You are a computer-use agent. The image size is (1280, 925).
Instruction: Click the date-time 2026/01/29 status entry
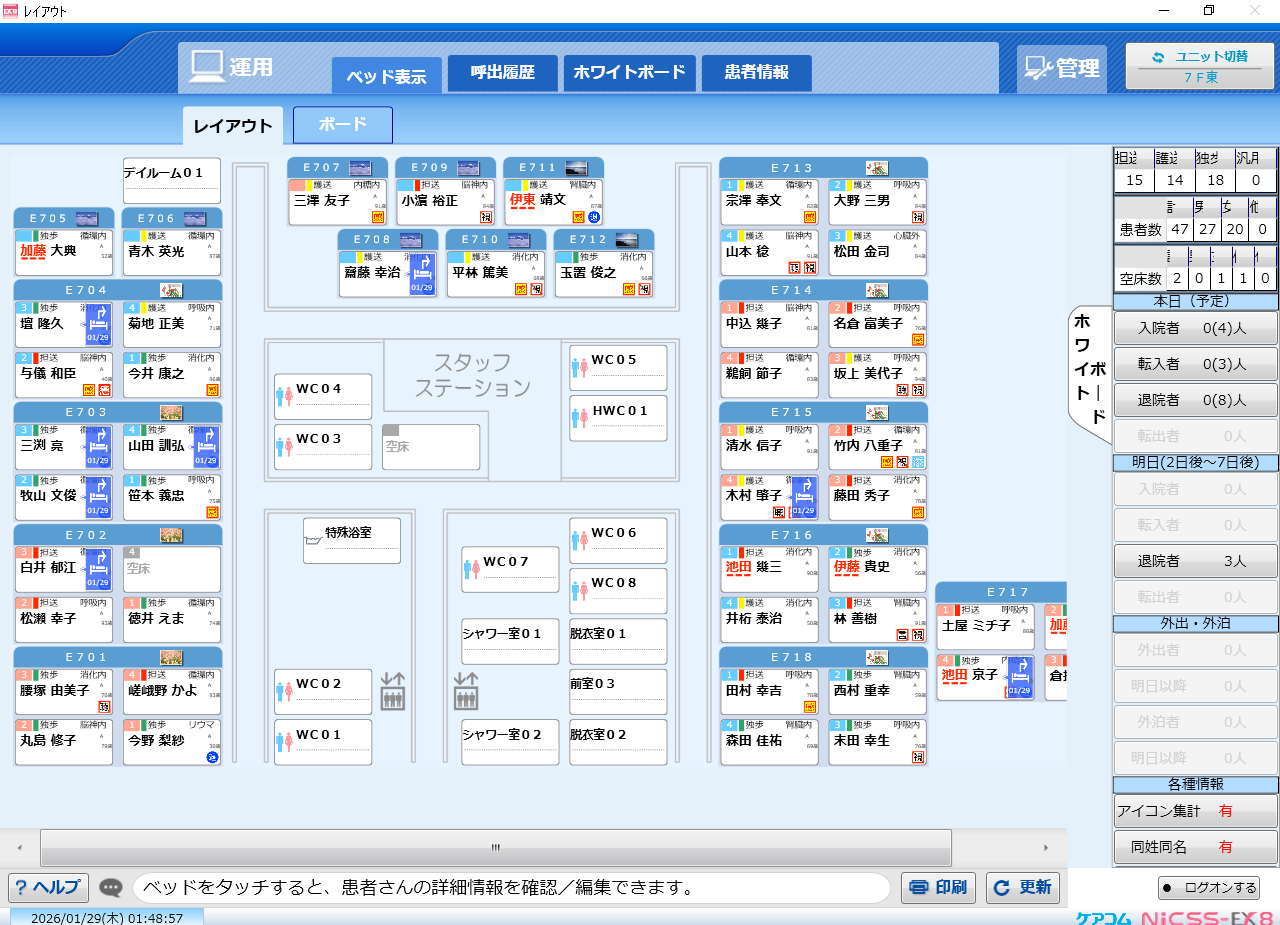pos(107,917)
